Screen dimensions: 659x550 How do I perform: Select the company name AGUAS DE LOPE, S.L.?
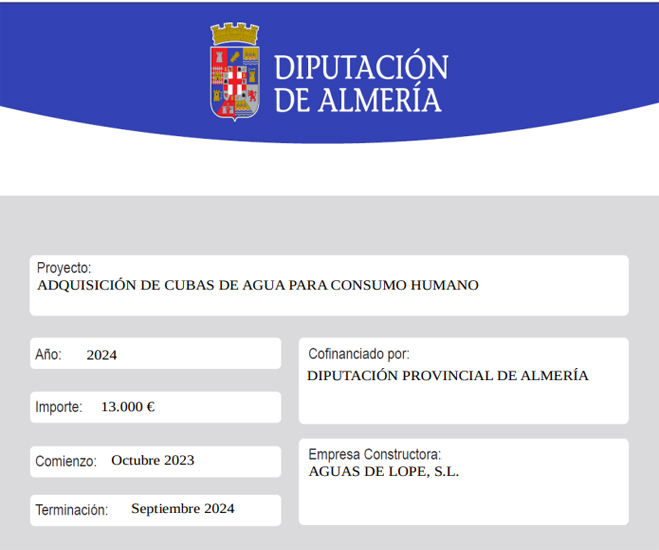click(384, 471)
